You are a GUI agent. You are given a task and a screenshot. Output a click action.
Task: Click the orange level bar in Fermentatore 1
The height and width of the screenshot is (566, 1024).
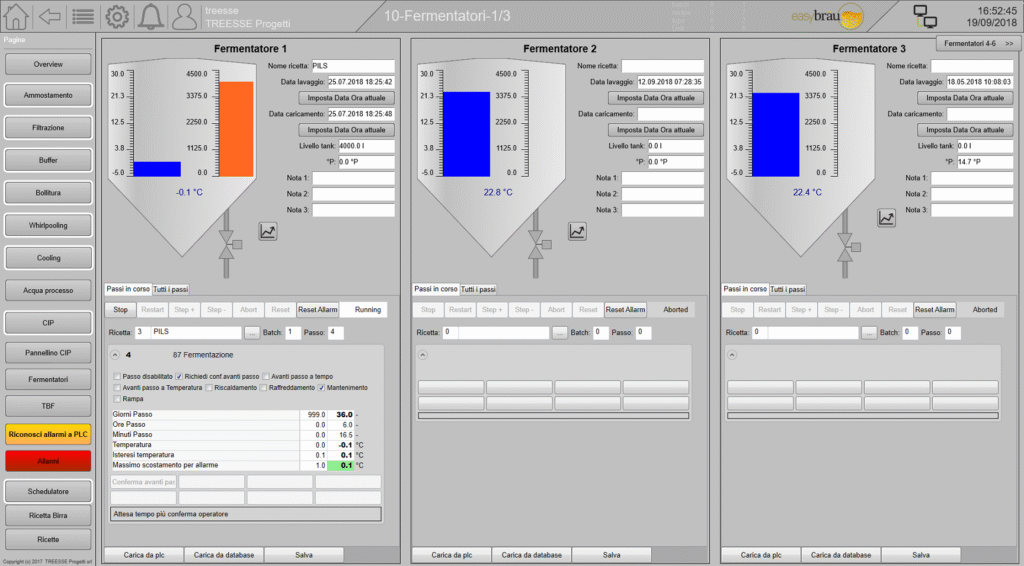coord(236,128)
